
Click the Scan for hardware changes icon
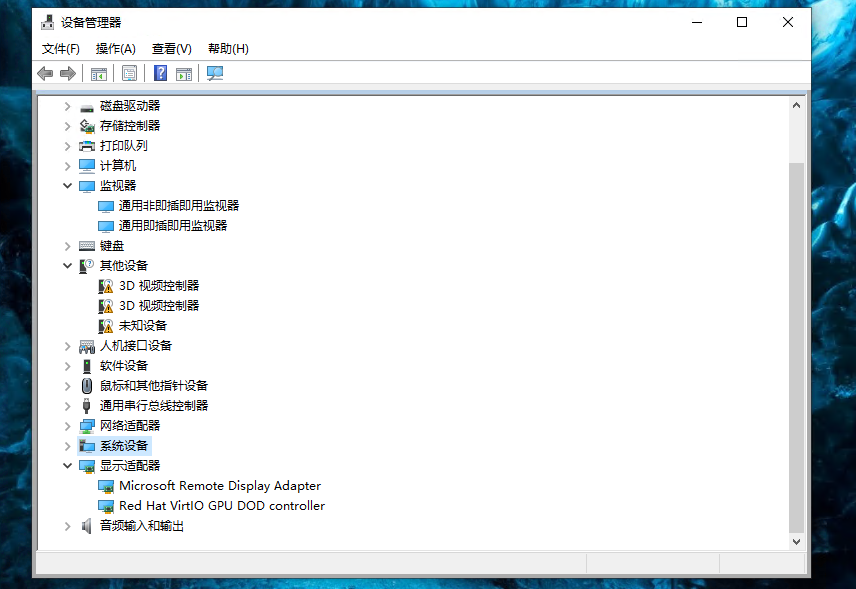215,73
